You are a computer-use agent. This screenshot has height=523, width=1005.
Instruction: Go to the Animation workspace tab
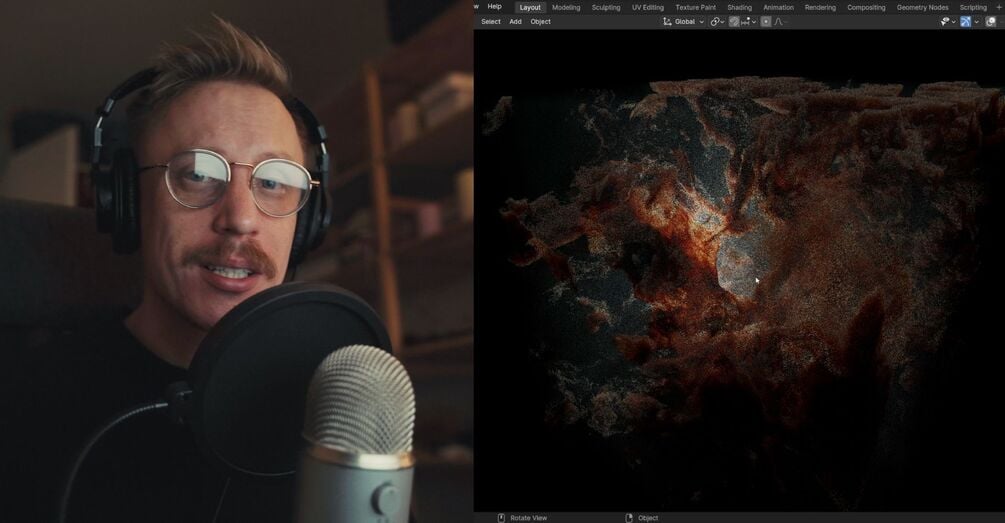coord(778,8)
